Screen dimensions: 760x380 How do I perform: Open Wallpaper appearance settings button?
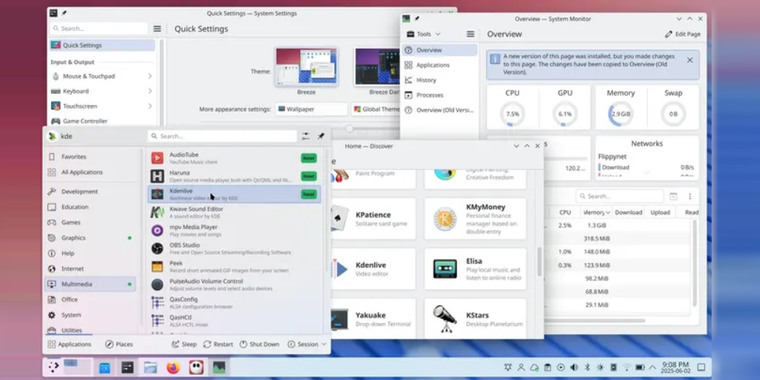(311, 109)
